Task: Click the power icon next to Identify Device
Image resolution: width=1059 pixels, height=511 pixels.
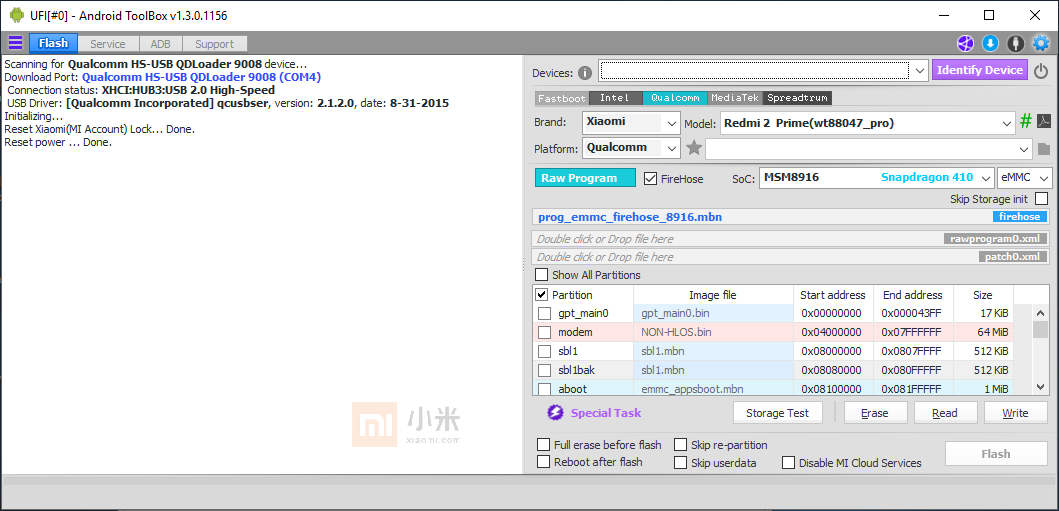Action: coord(1041,70)
